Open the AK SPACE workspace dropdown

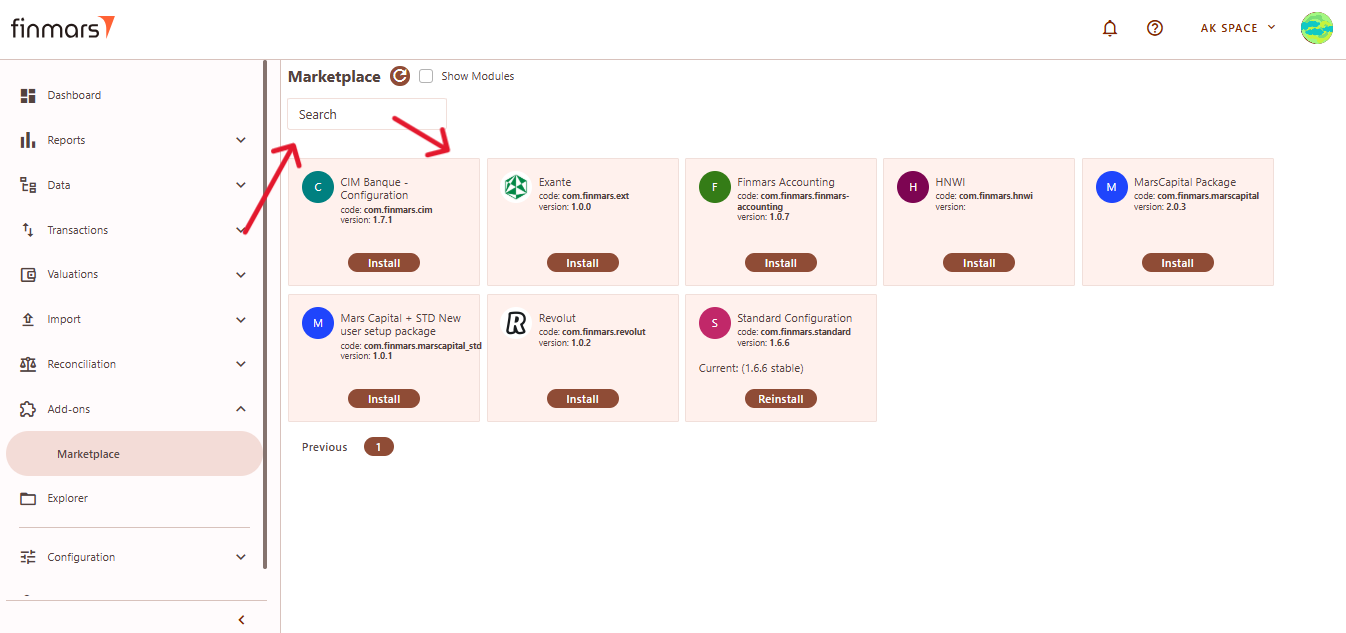point(1238,28)
